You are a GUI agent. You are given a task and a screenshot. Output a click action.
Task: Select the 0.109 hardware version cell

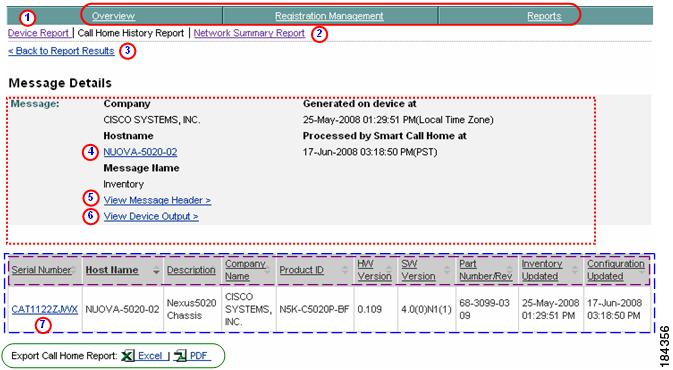[x=376, y=309]
